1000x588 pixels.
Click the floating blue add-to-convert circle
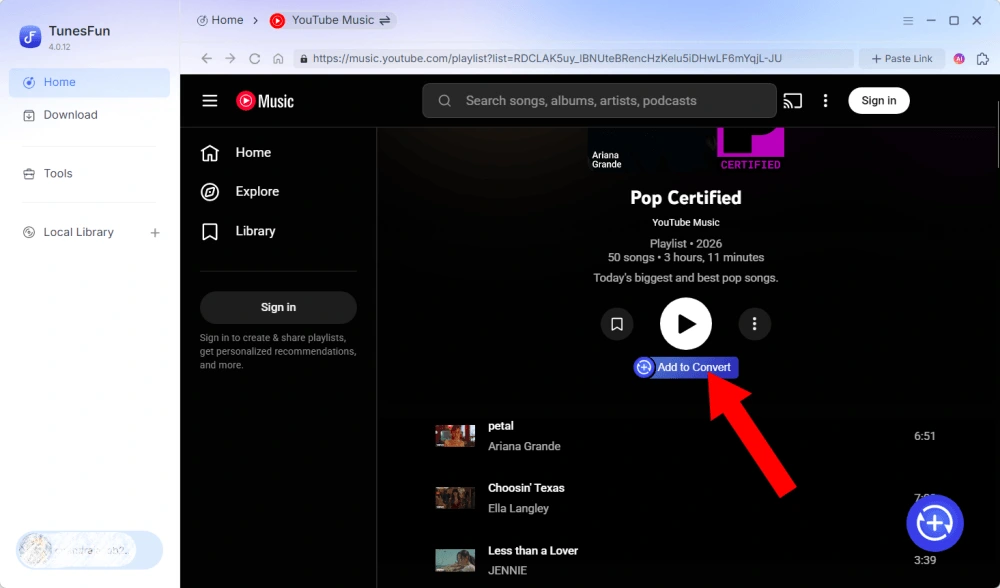tap(934, 523)
